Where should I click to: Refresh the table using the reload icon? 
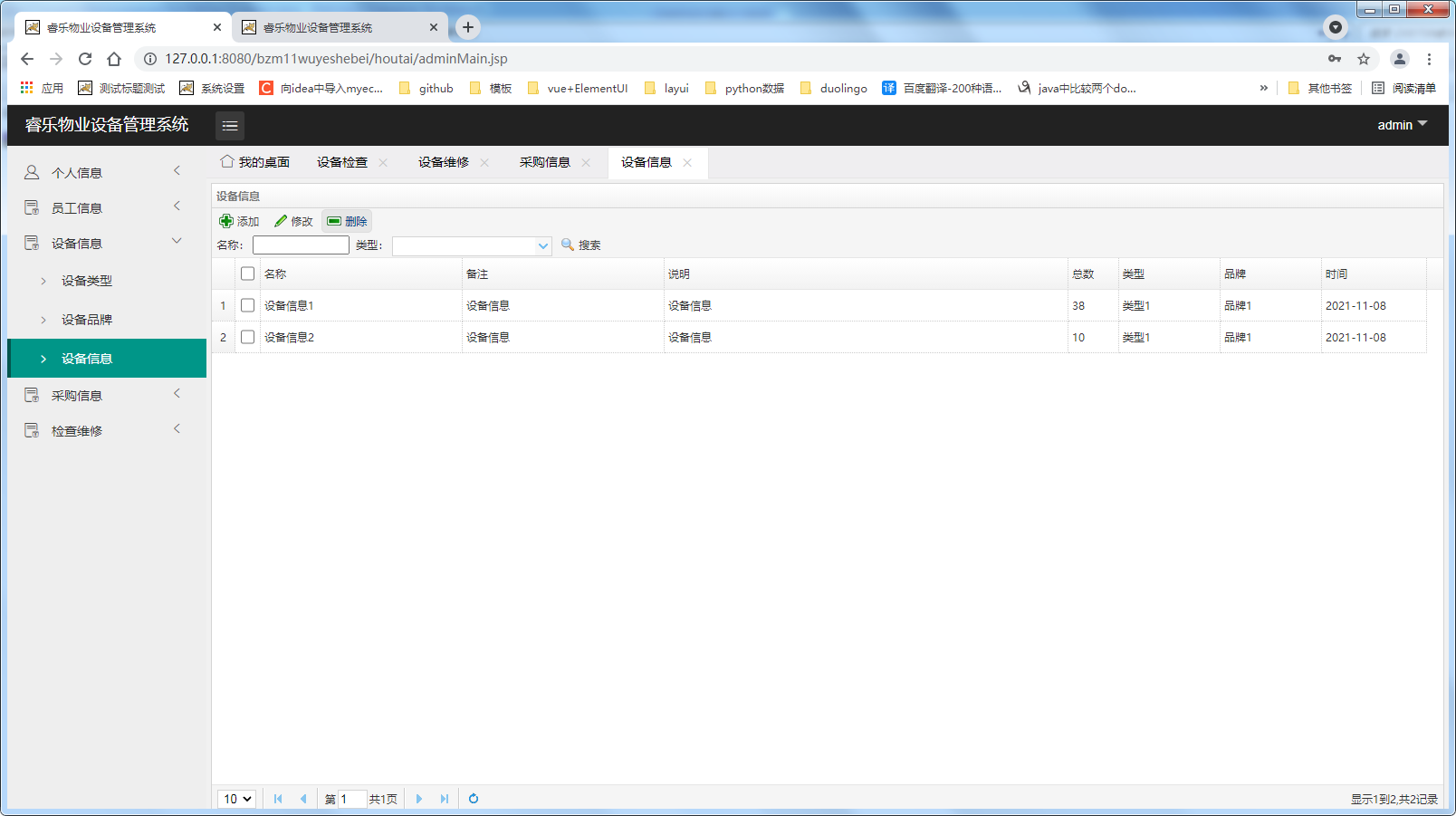(474, 799)
